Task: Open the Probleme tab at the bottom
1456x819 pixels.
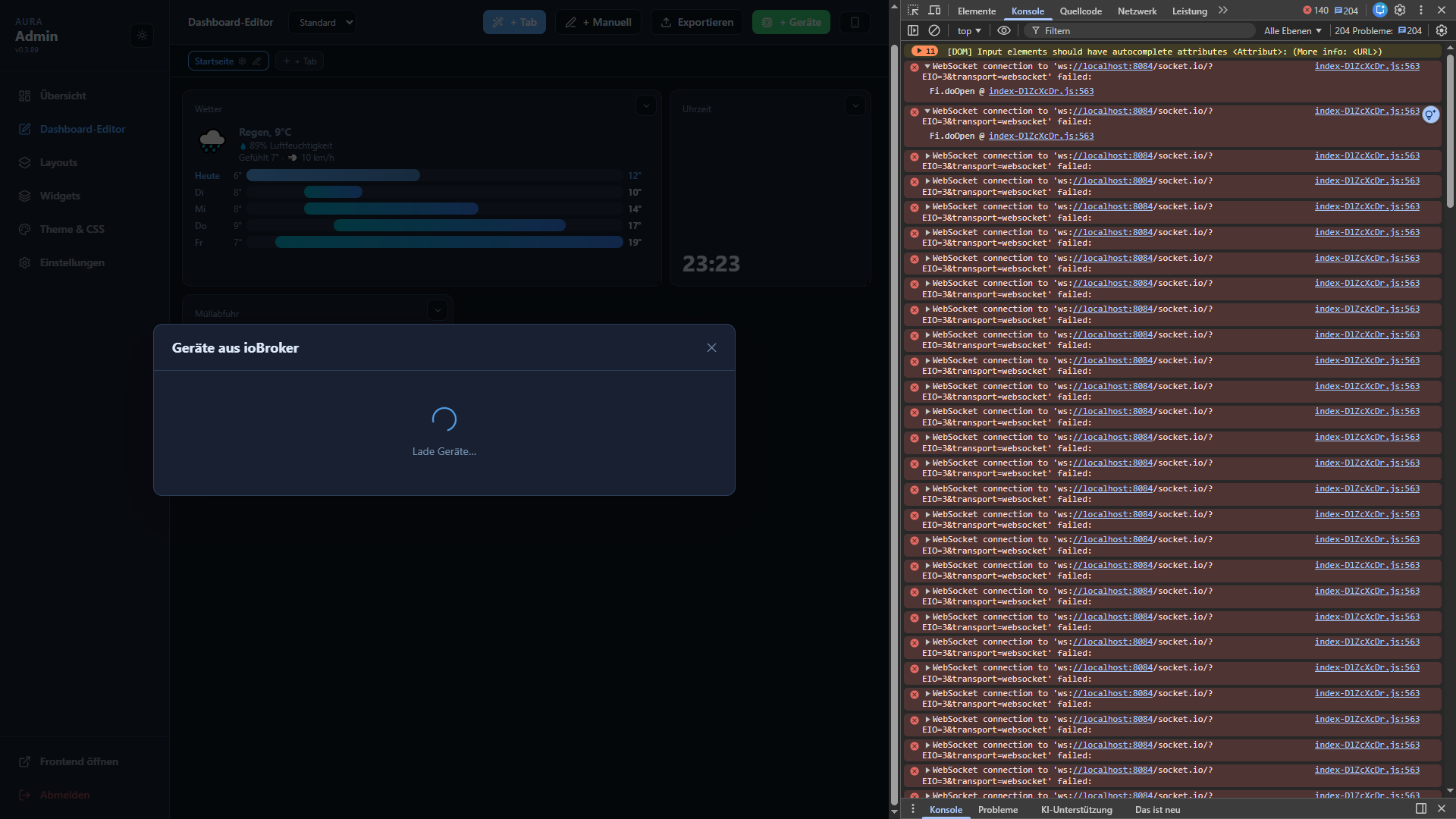Action: pos(998,809)
